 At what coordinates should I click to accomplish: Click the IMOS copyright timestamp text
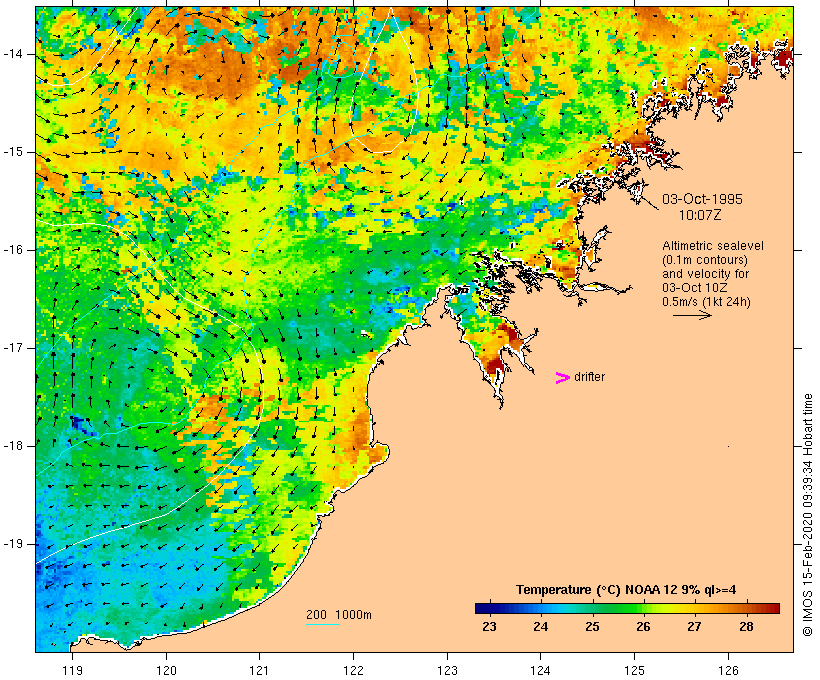coord(807,515)
